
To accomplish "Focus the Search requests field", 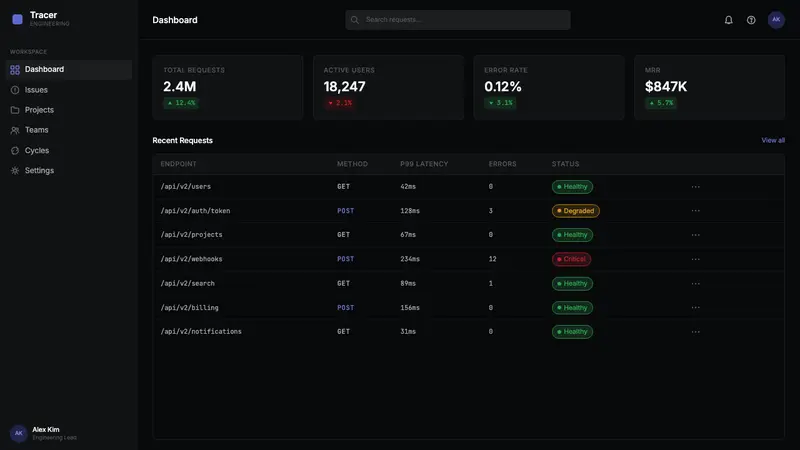I will 458,20.
